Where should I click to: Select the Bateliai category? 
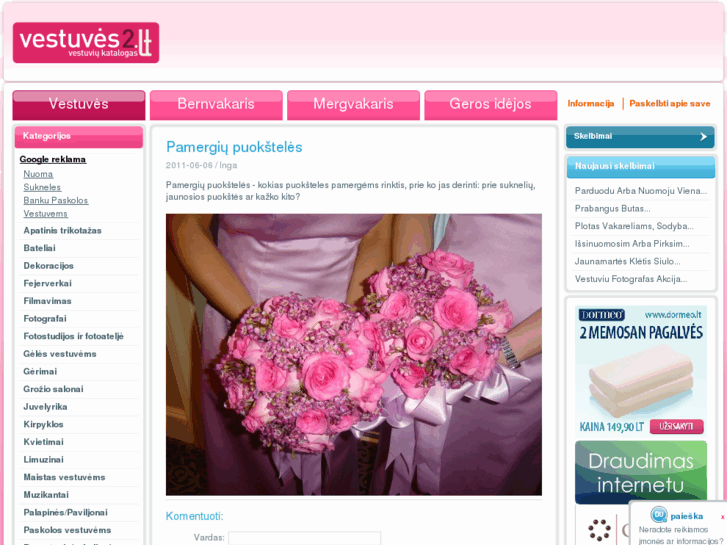coord(39,248)
